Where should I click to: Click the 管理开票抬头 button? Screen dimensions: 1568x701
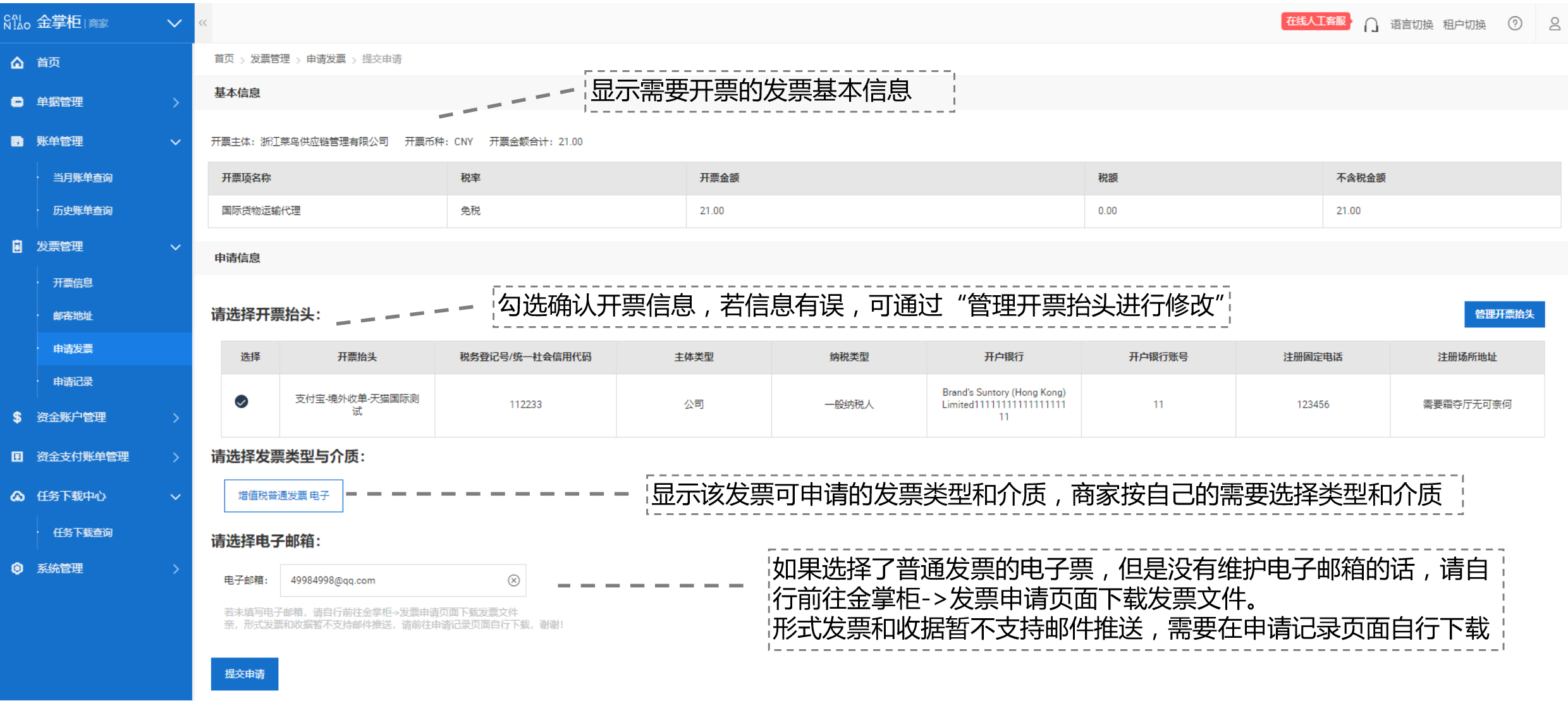click(x=1504, y=314)
